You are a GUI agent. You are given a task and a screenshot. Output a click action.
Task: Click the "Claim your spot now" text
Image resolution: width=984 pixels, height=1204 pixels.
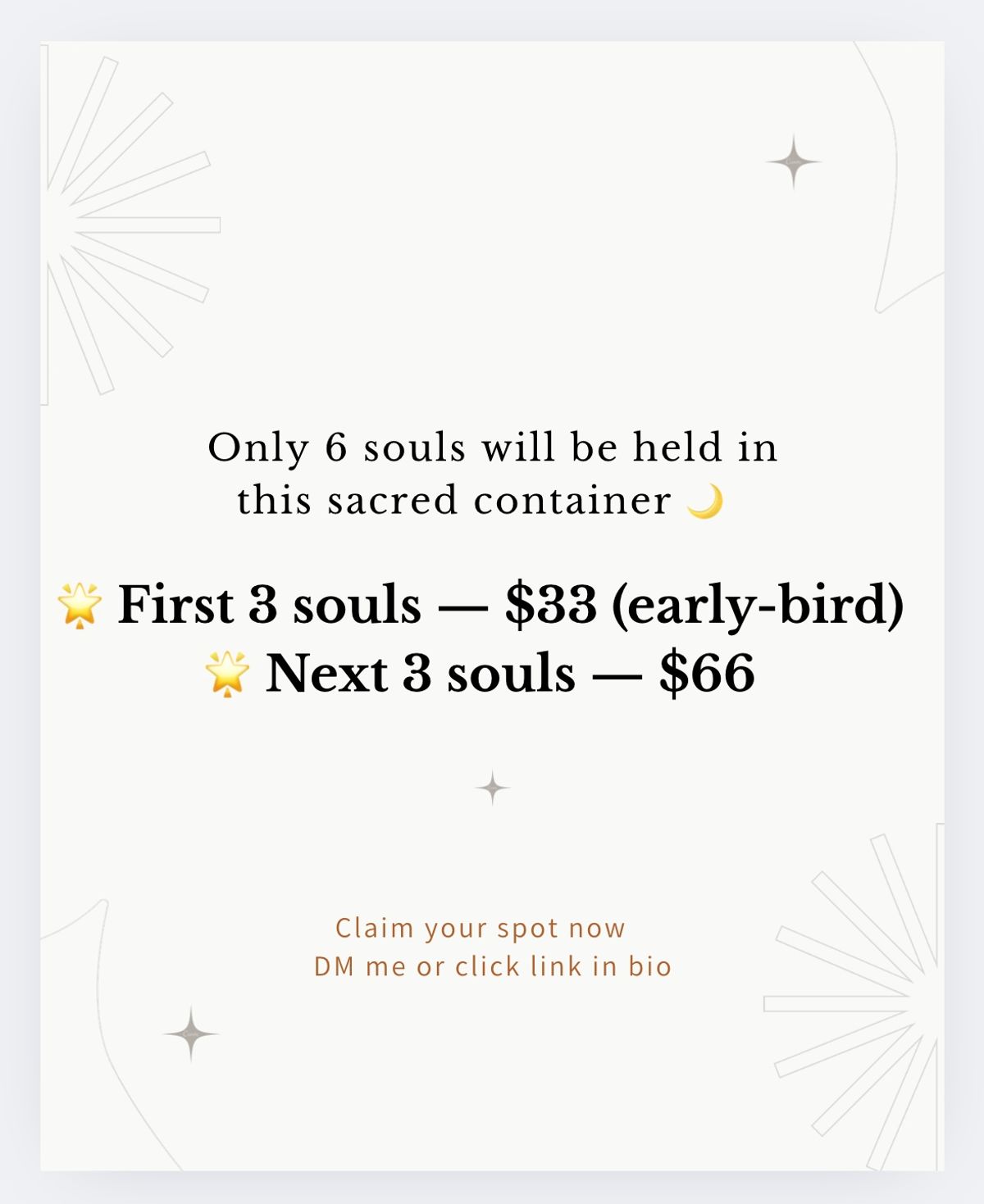pyautogui.click(x=480, y=928)
